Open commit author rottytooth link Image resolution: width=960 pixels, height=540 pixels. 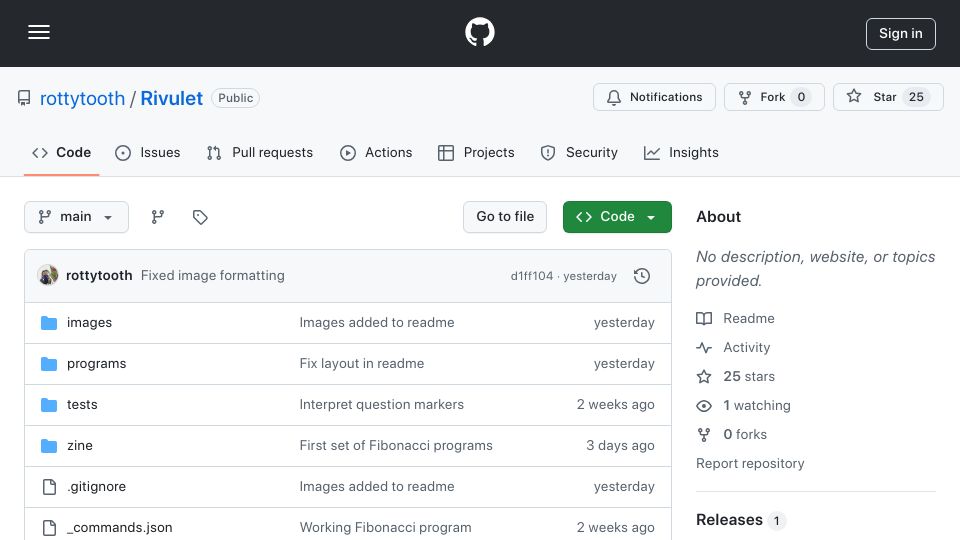click(x=99, y=276)
